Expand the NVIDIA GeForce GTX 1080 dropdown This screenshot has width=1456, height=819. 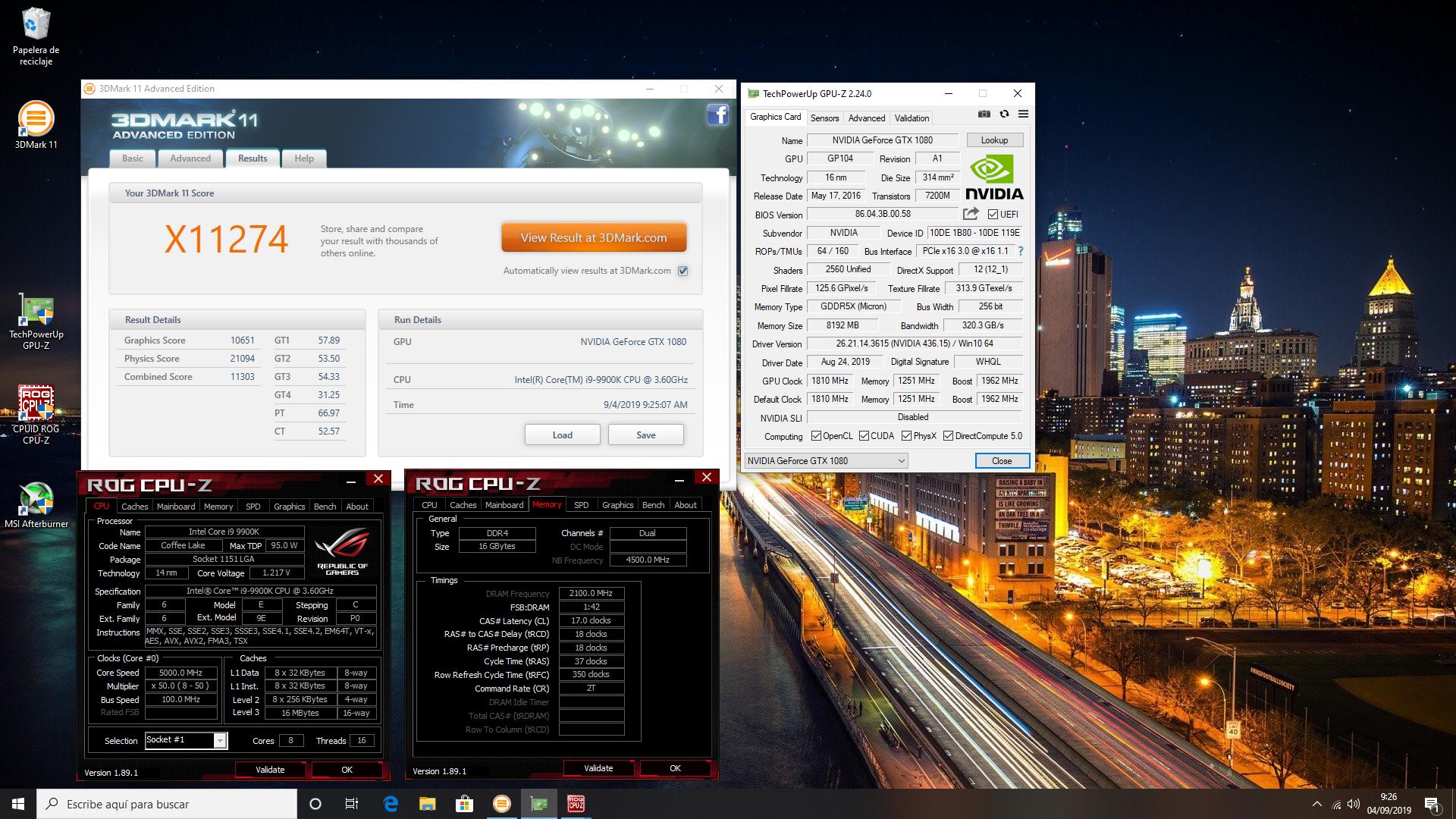(x=901, y=461)
